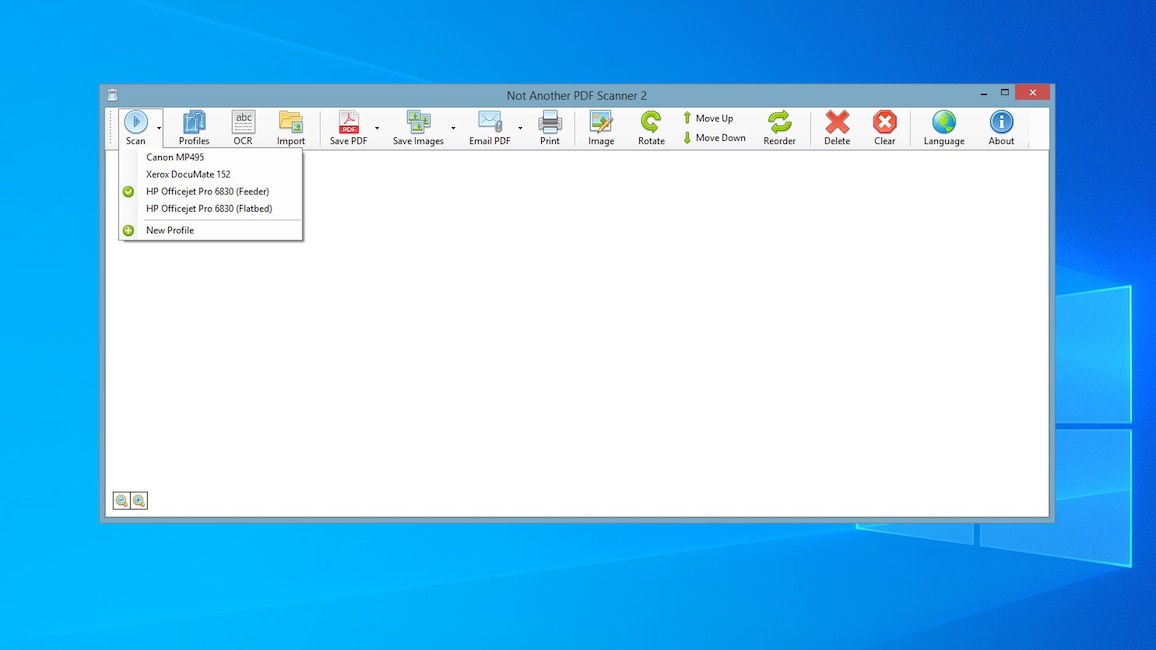Expand the Save PDF dropdown arrow
The height and width of the screenshot is (650, 1156).
pos(377,128)
